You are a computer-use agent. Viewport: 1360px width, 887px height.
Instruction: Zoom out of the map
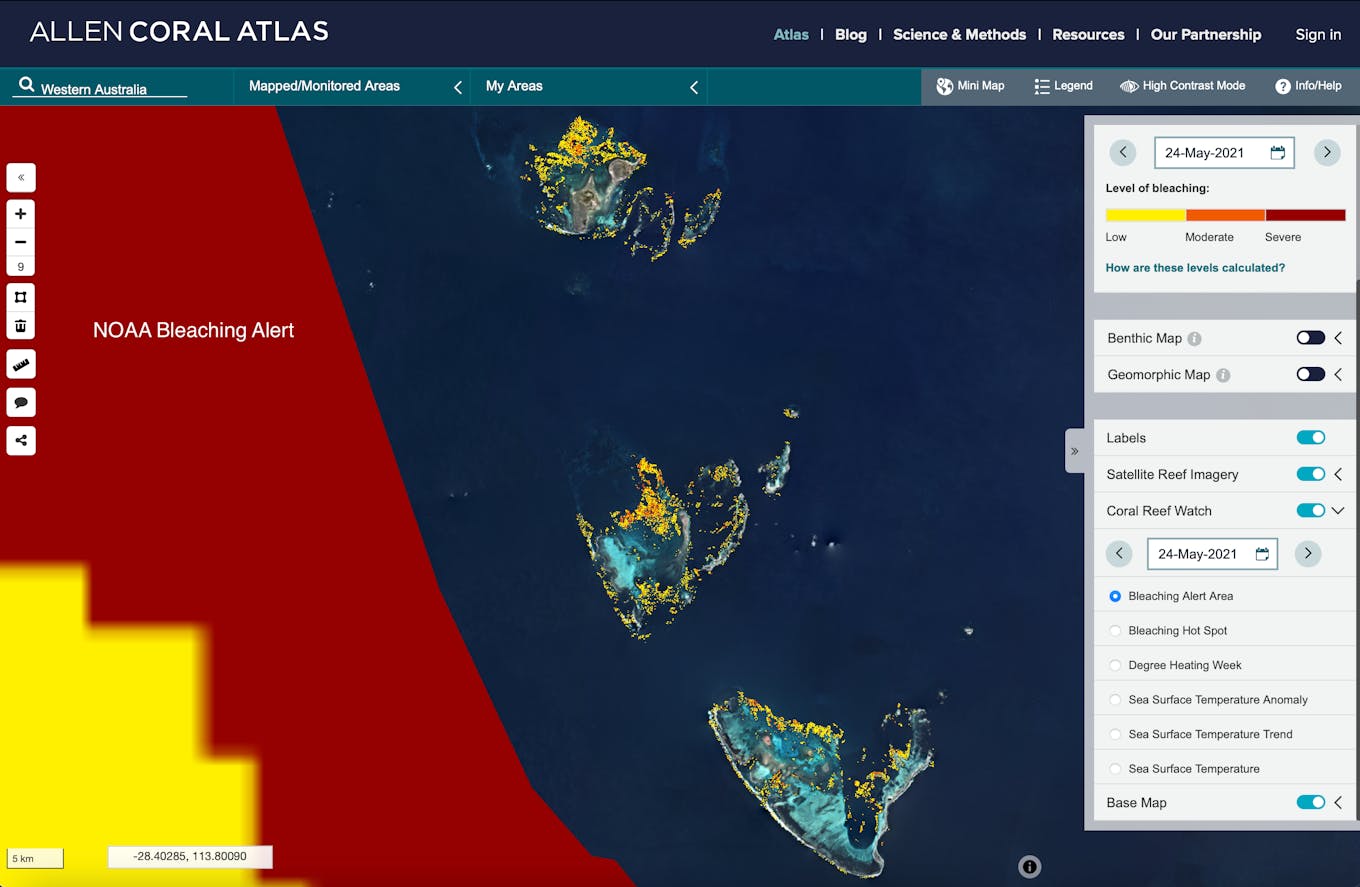click(x=21, y=242)
